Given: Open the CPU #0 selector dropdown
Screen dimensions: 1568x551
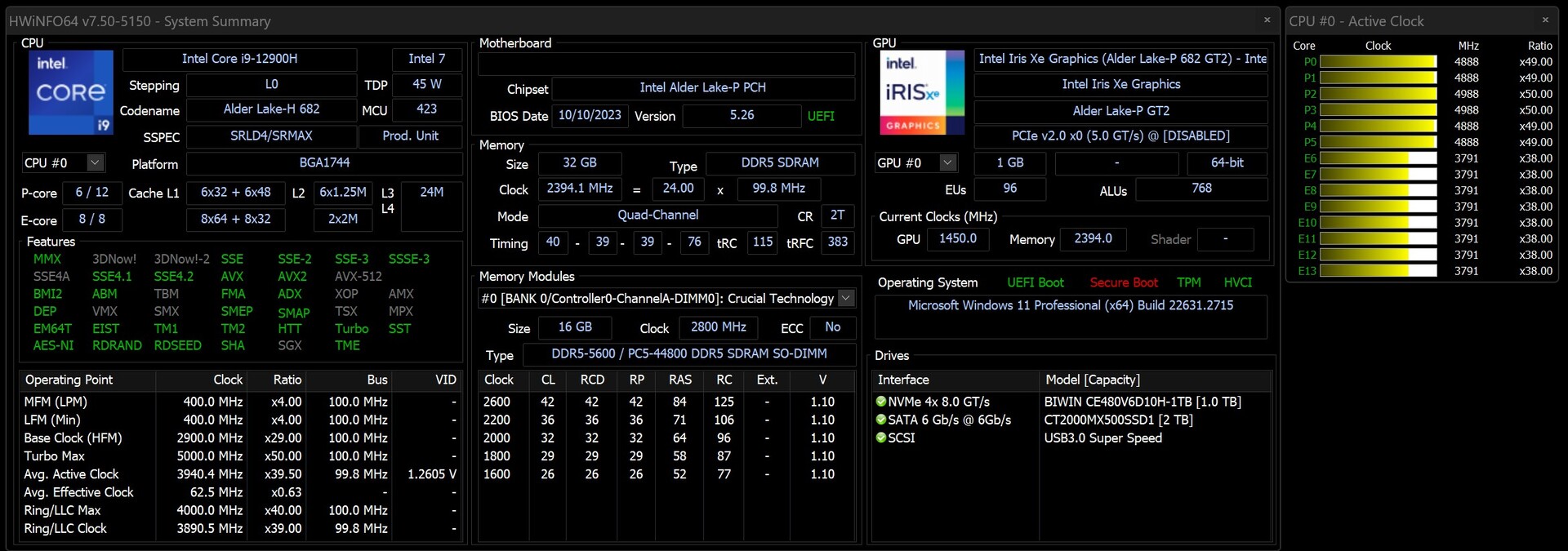Looking at the screenshot, I should (x=95, y=163).
